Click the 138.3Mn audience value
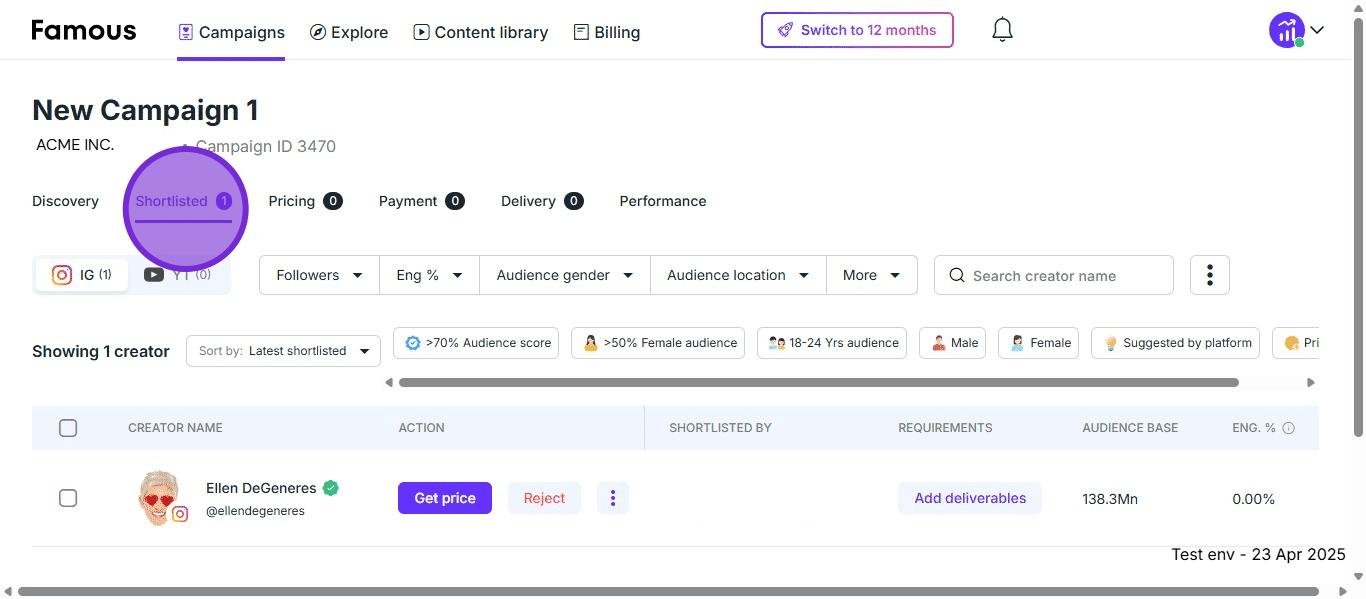The height and width of the screenshot is (599, 1366). pyautogui.click(x=1110, y=499)
